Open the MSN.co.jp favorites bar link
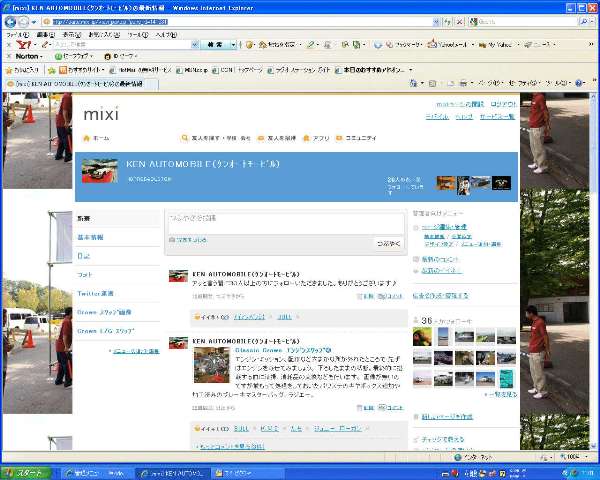This screenshot has width=600, height=480. click(192, 70)
